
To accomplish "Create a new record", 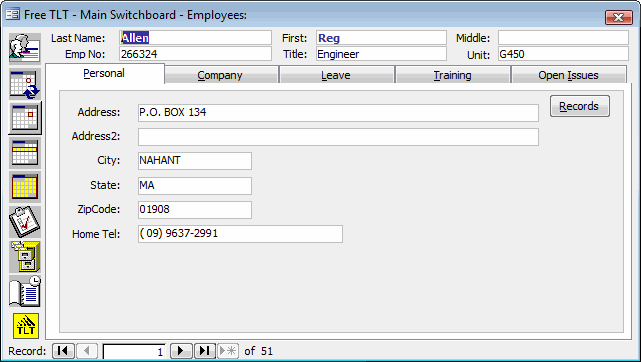I will tap(228, 351).
